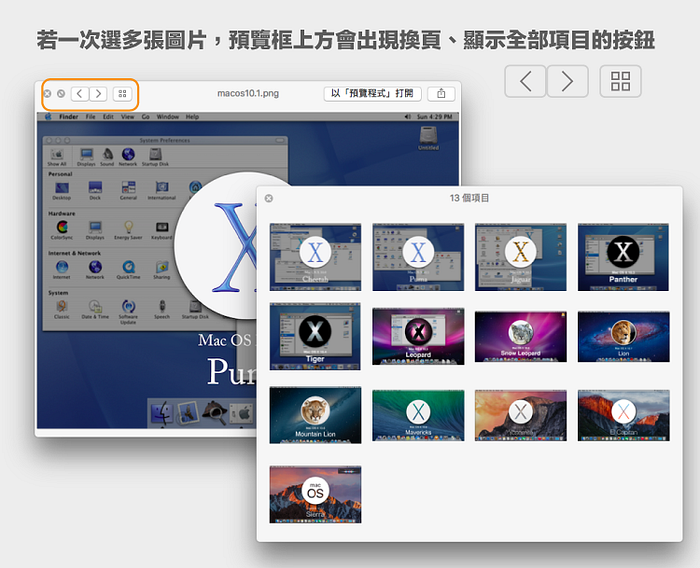Viewport: 700px width, 568px height.
Task: Click the Finder menu in previewed screenshot
Action: point(68,117)
